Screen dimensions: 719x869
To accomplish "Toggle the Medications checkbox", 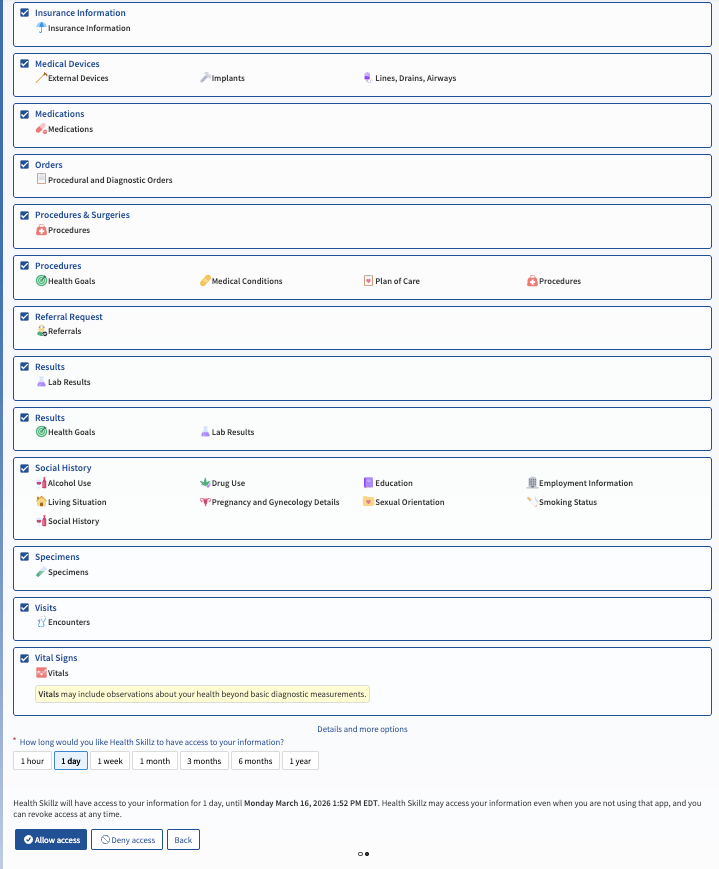I will (24, 114).
